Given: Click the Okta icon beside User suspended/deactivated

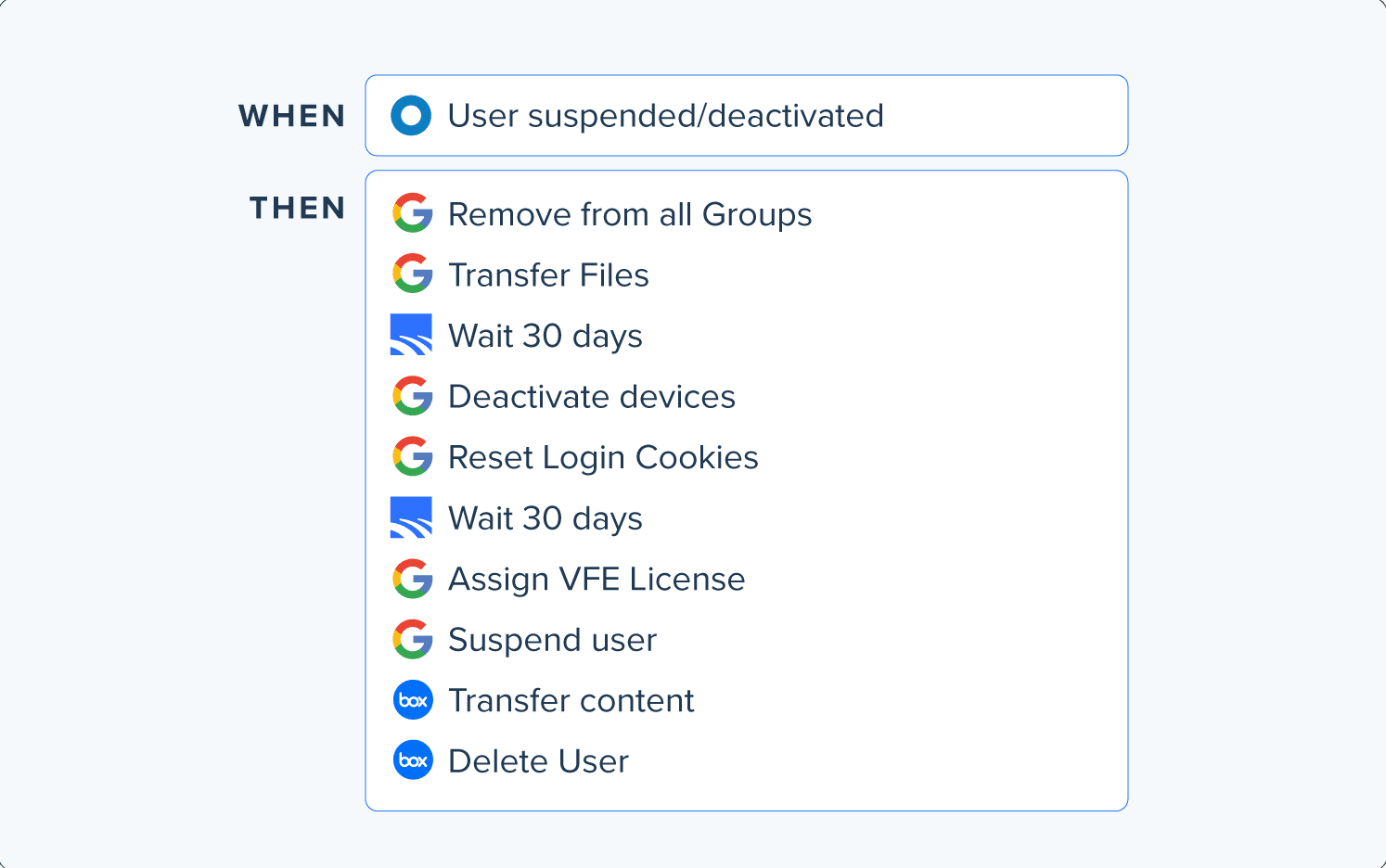Looking at the screenshot, I should [411, 116].
